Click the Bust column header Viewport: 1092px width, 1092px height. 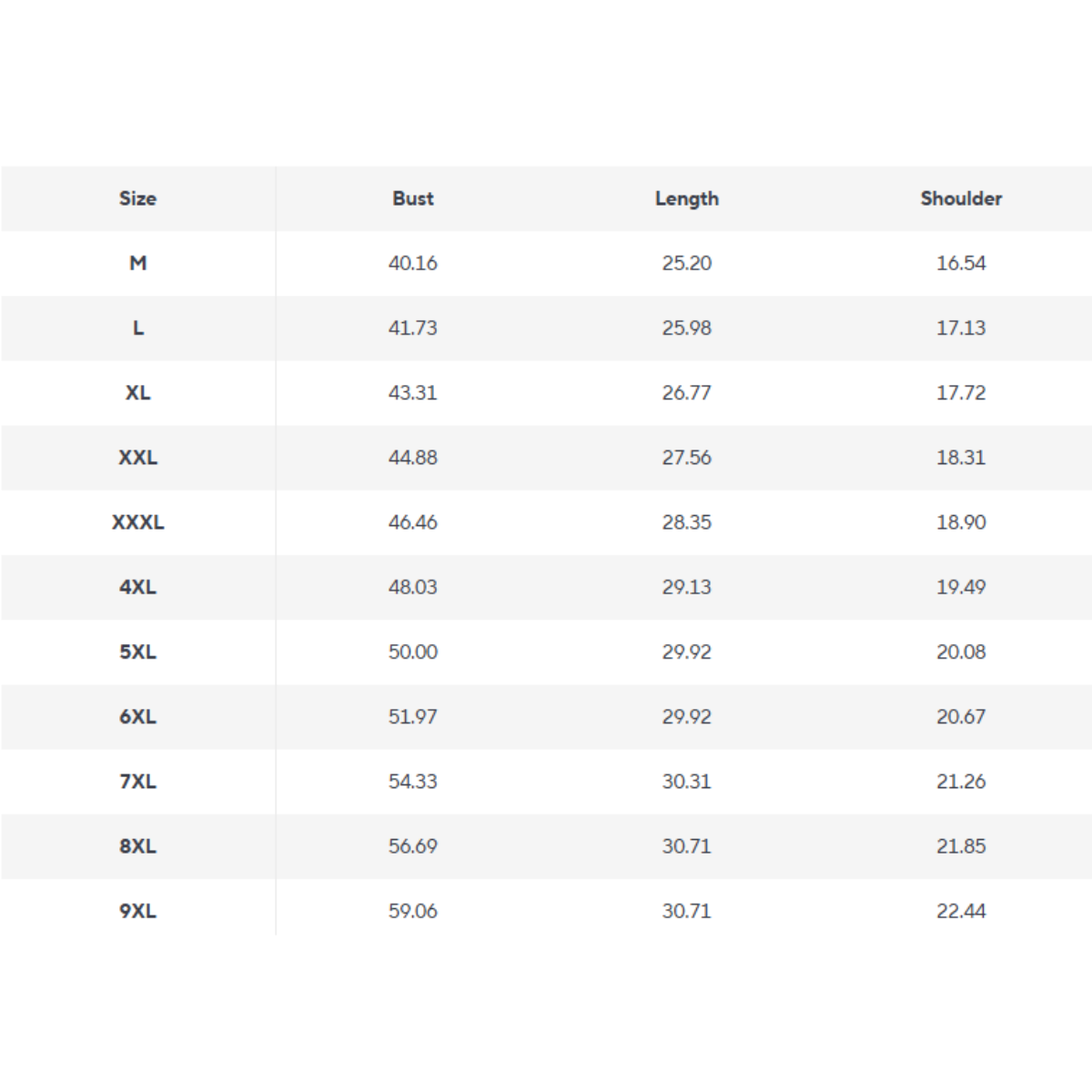(413, 198)
